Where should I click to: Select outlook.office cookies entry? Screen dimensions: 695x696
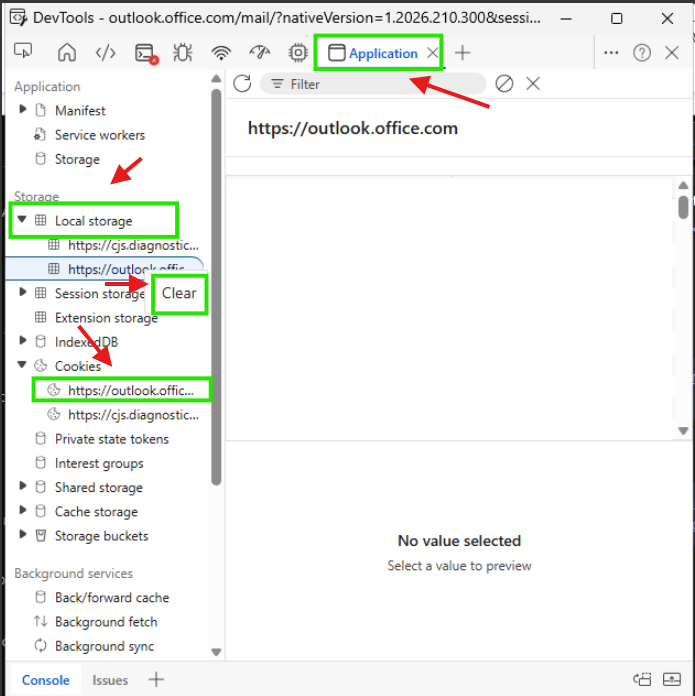(130, 390)
